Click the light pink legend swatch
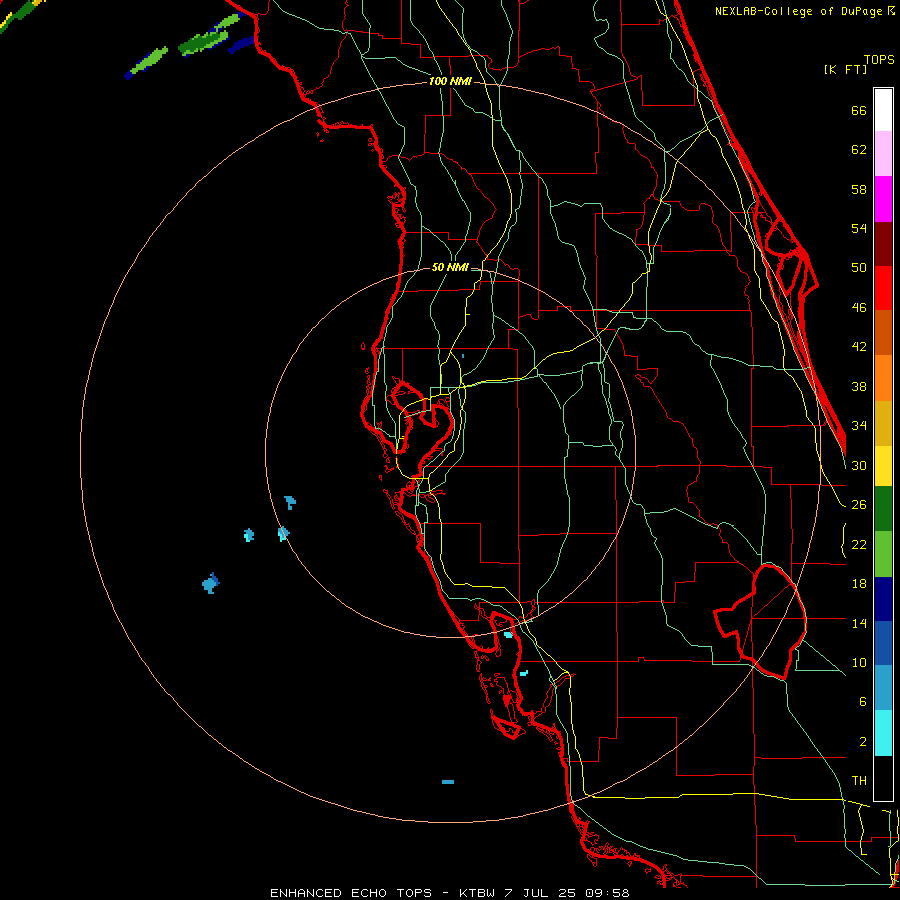 (x=883, y=154)
